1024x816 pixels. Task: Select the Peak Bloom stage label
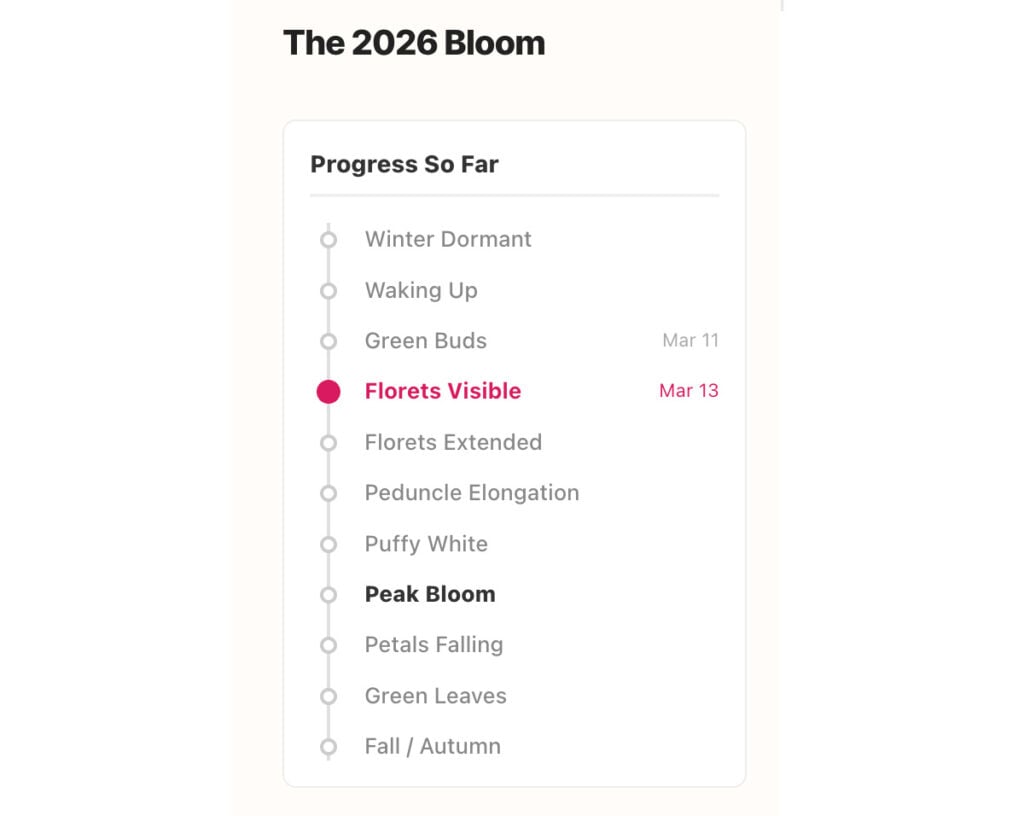pos(429,594)
